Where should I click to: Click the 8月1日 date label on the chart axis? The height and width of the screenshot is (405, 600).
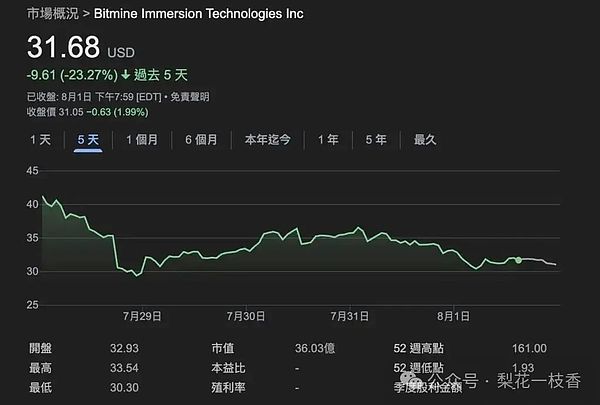451,315
